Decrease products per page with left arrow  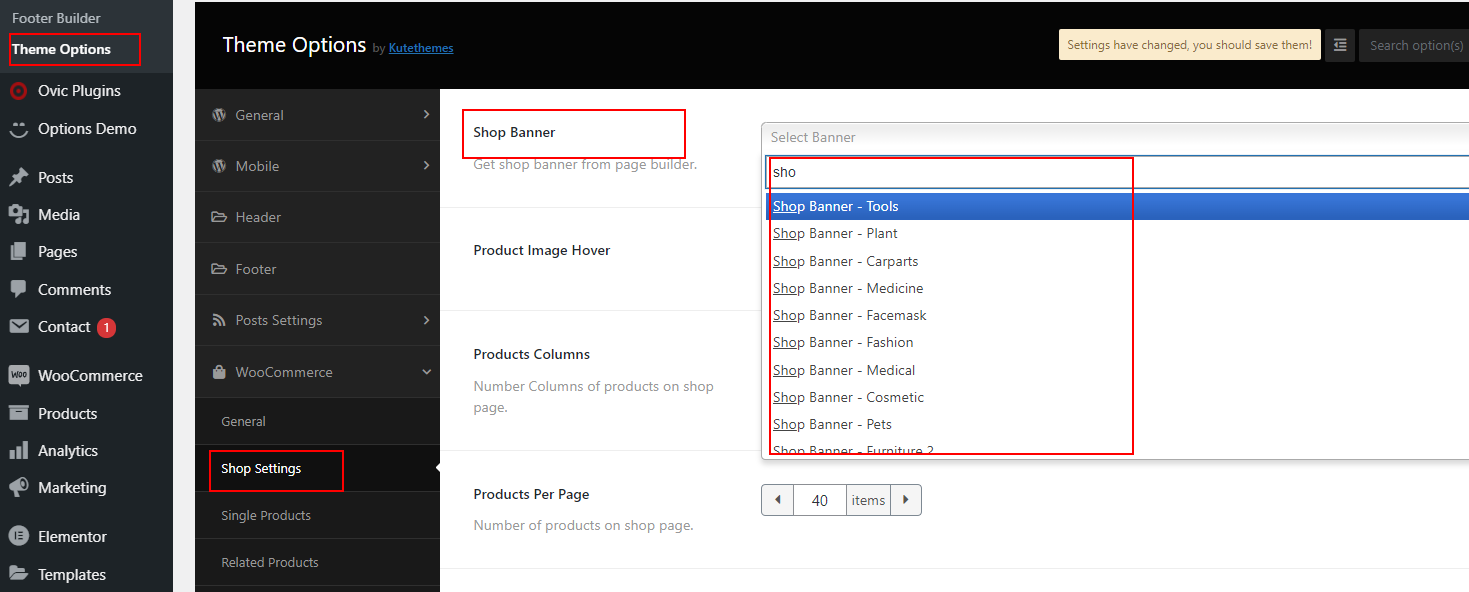(x=778, y=500)
